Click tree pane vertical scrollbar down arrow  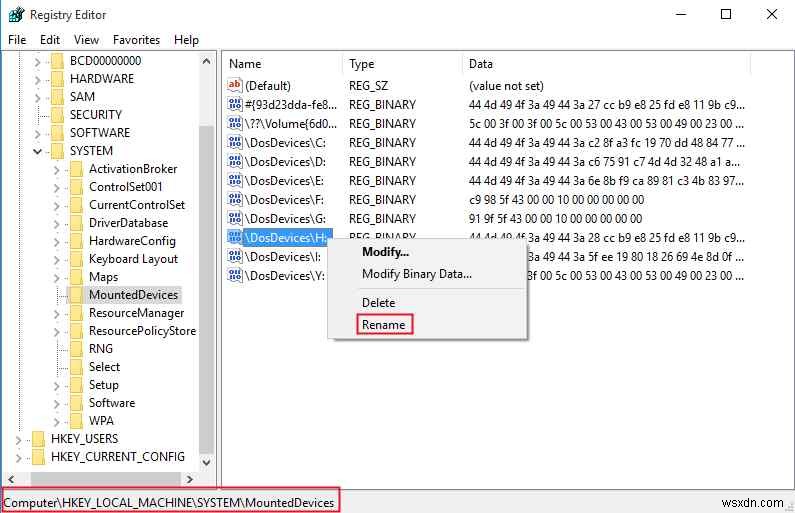[x=206, y=462]
